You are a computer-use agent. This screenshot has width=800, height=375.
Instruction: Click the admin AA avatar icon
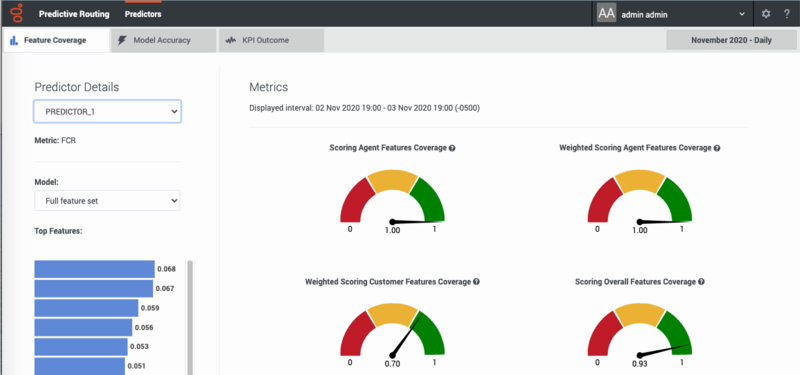pos(607,14)
